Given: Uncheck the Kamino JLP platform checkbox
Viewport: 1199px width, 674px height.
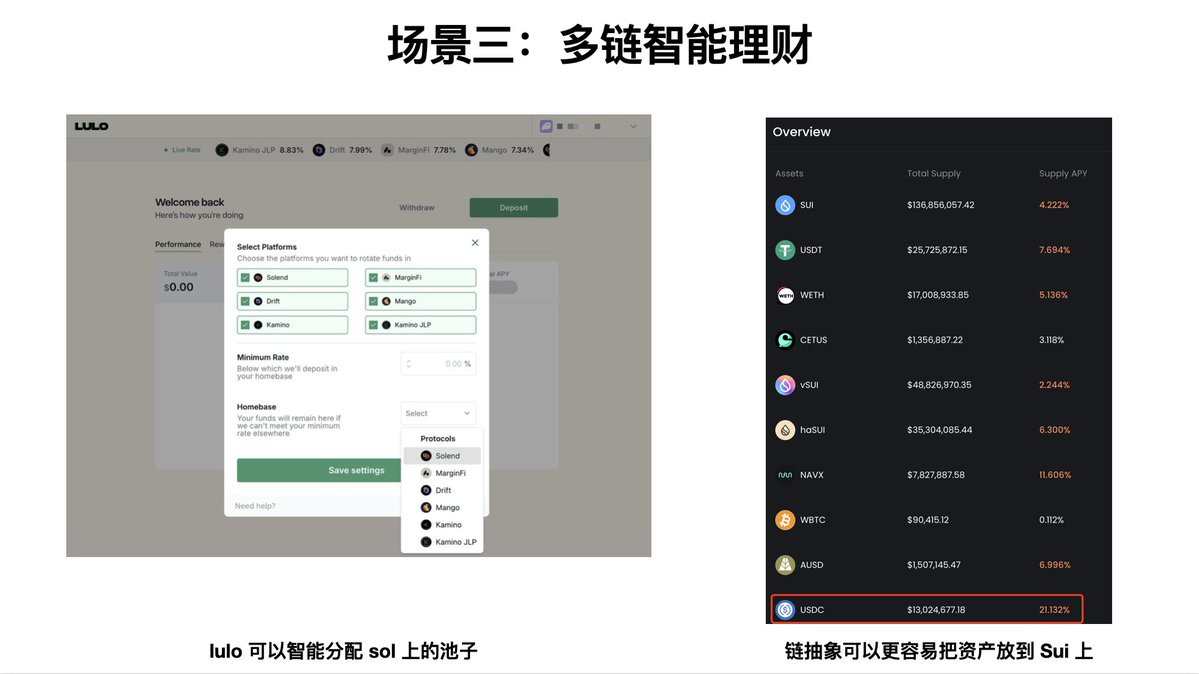Looking at the screenshot, I should 373,325.
